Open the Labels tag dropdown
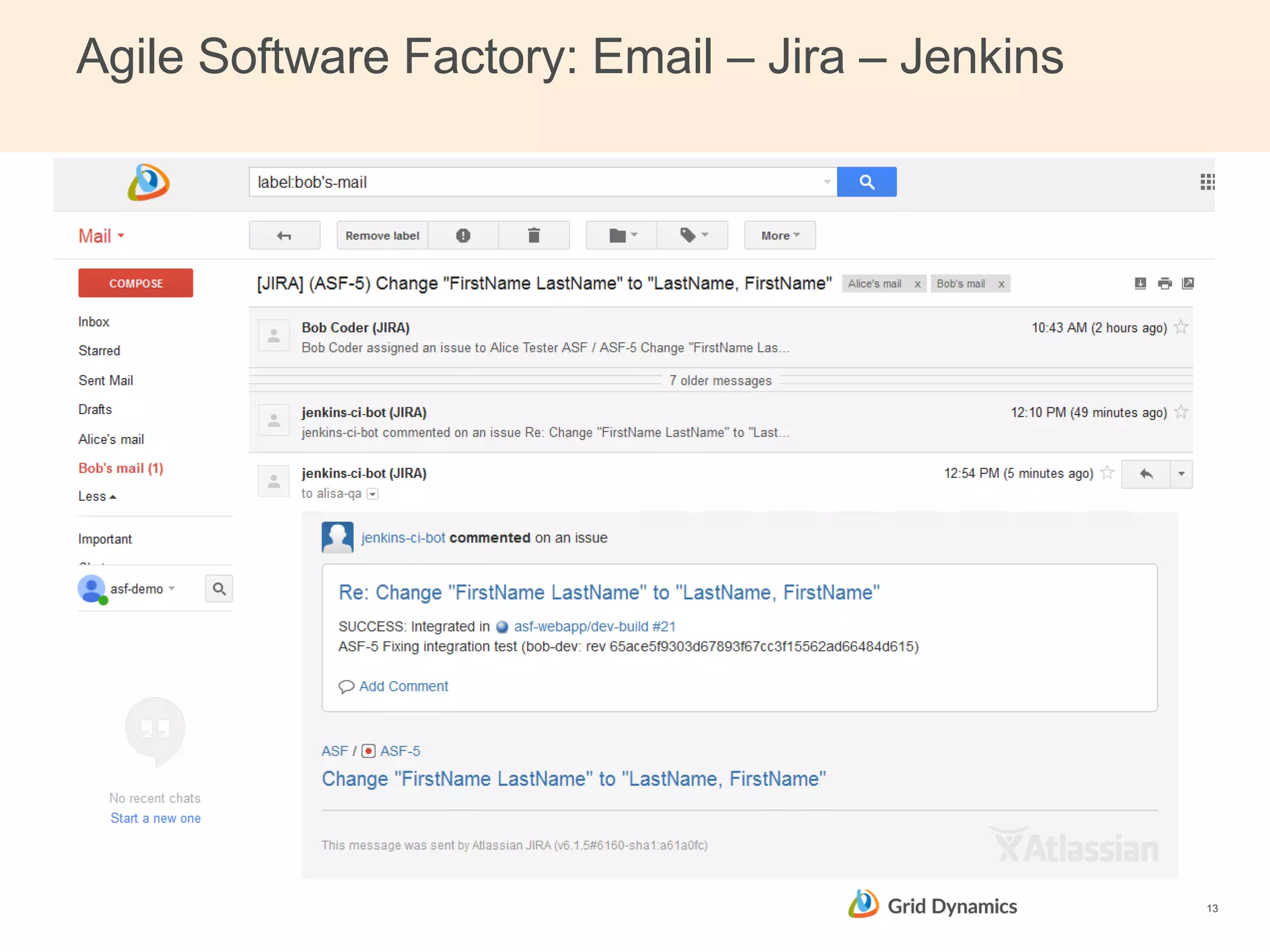 (x=693, y=236)
